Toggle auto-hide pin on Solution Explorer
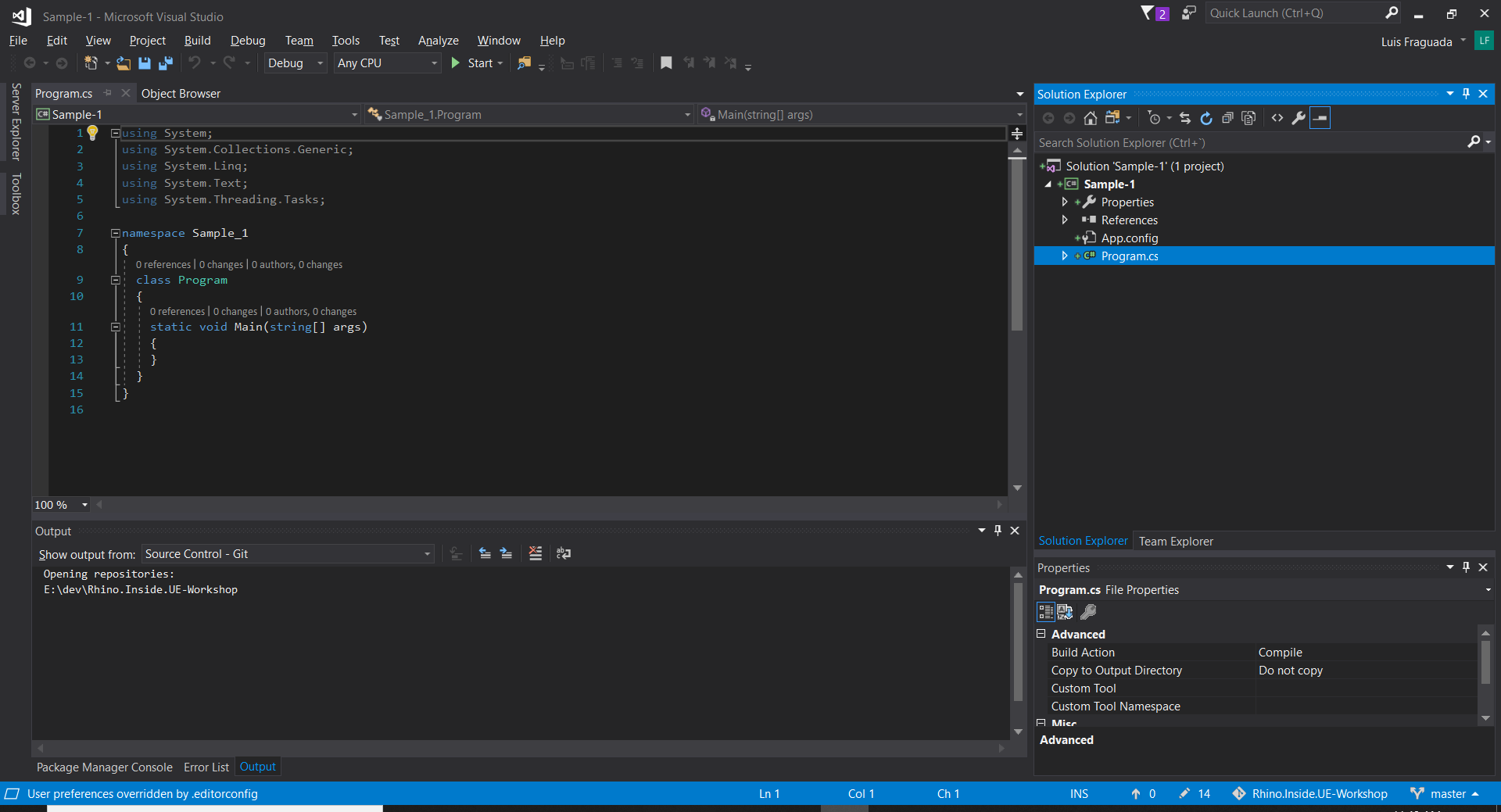The height and width of the screenshot is (812, 1501). pyautogui.click(x=1466, y=94)
